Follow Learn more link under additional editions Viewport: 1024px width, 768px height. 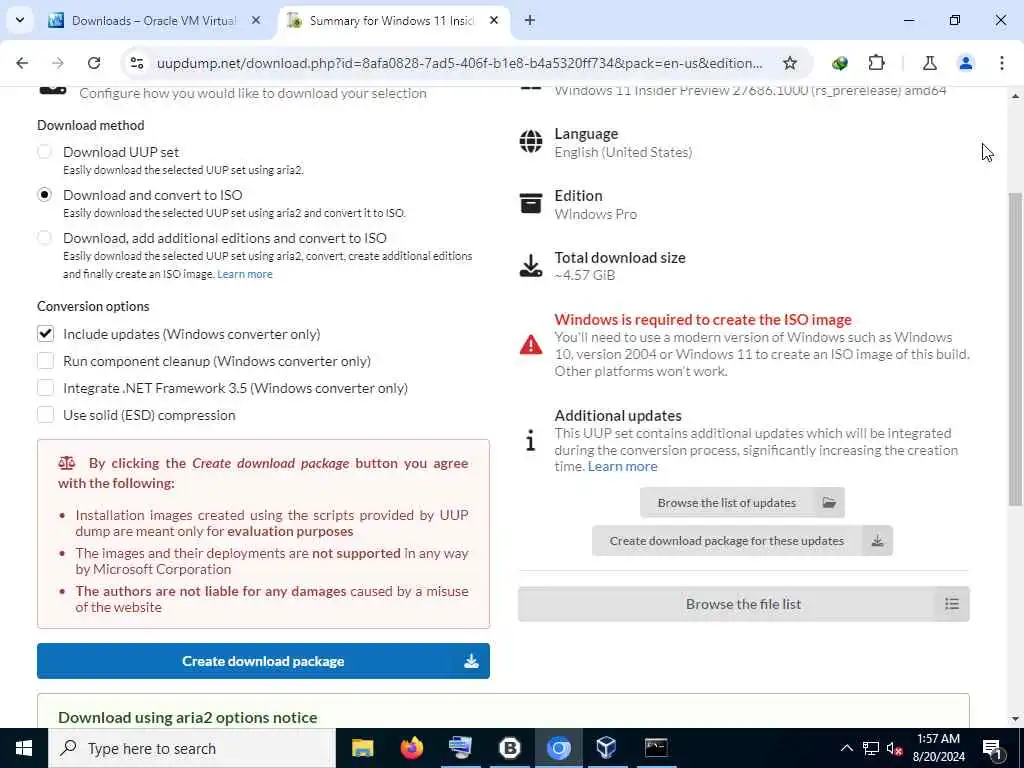(244, 274)
